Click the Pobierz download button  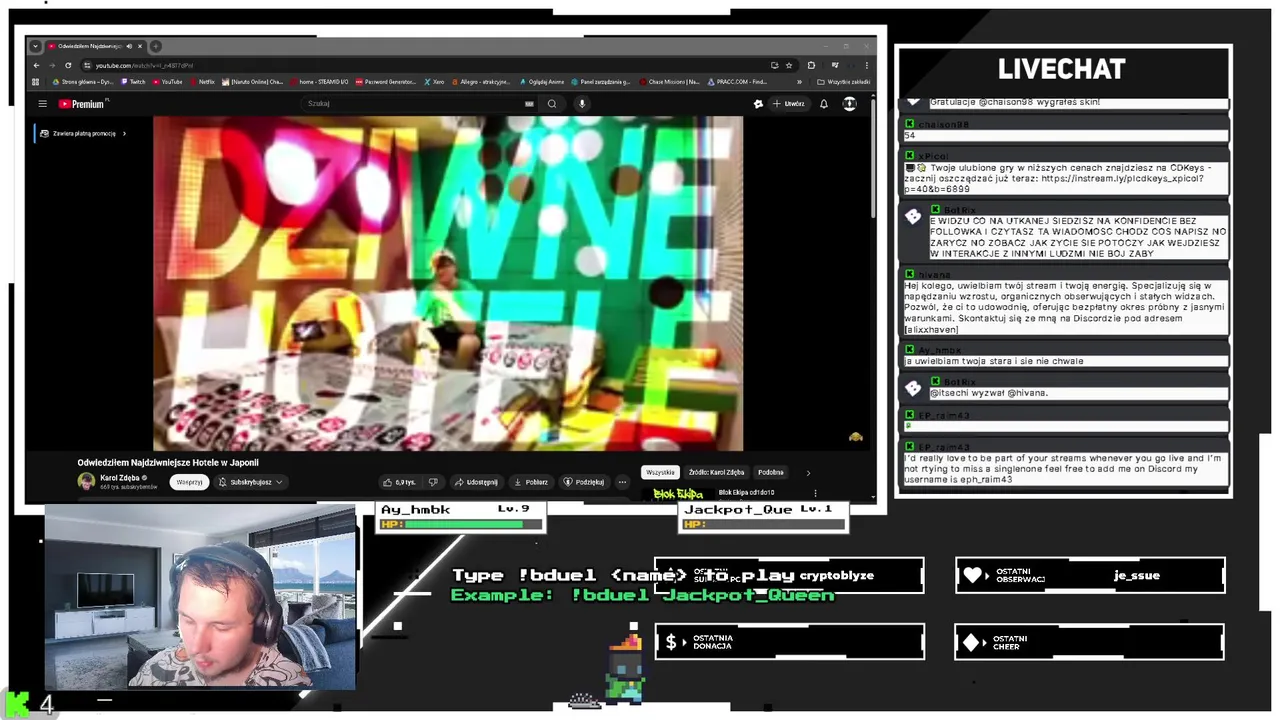pos(531,482)
